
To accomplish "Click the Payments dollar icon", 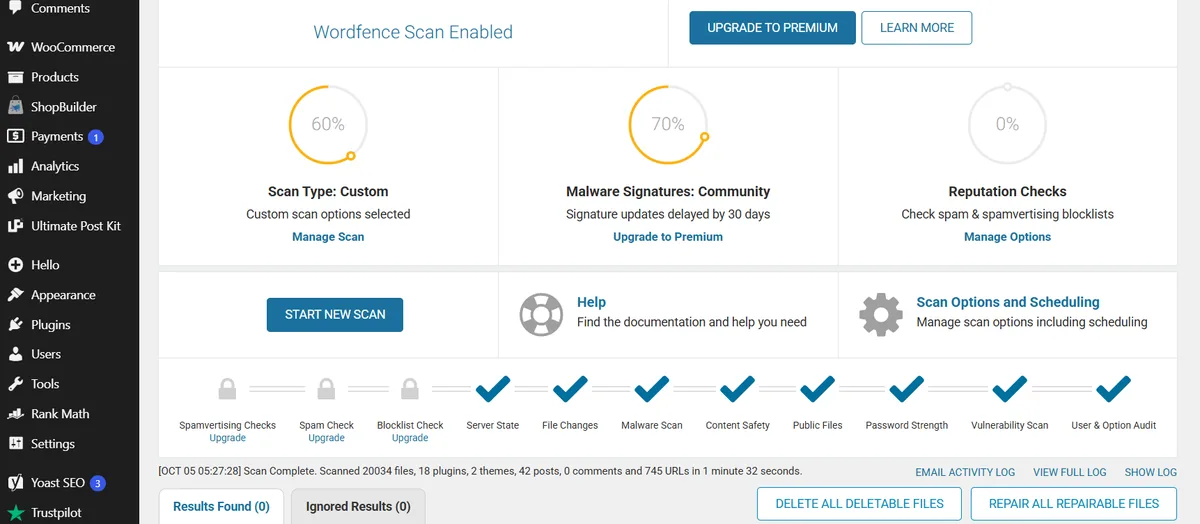I will [x=15, y=136].
